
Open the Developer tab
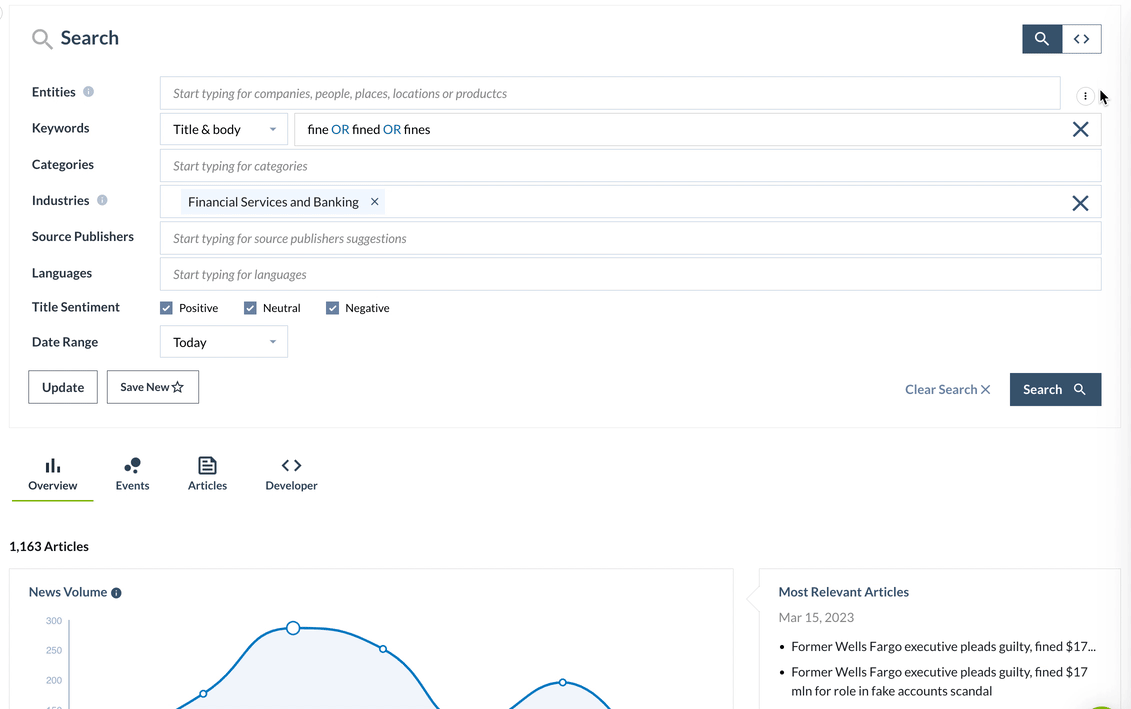click(x=291, y=474)
